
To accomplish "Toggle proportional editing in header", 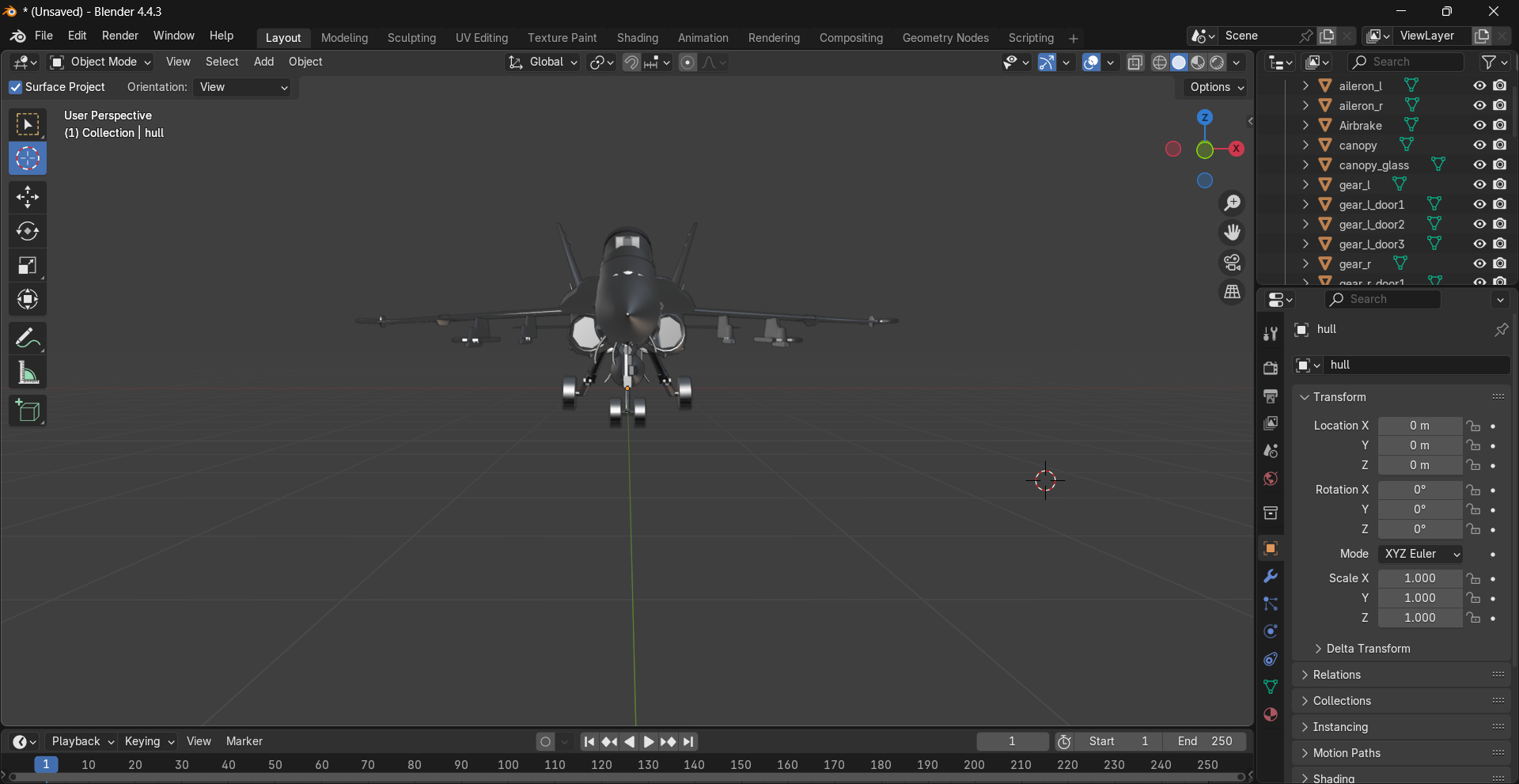I will pyautogui.click(x=688, y=62).
